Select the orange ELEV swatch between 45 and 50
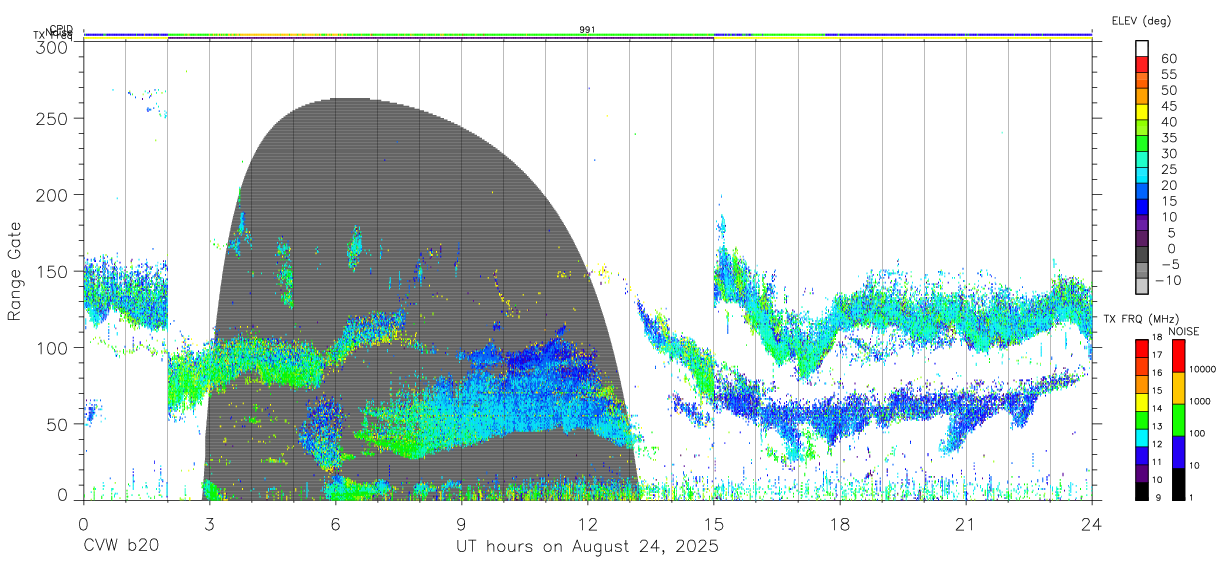Image resolution: width=1228 pixels, height=567 pixels. coord(1143,97)
